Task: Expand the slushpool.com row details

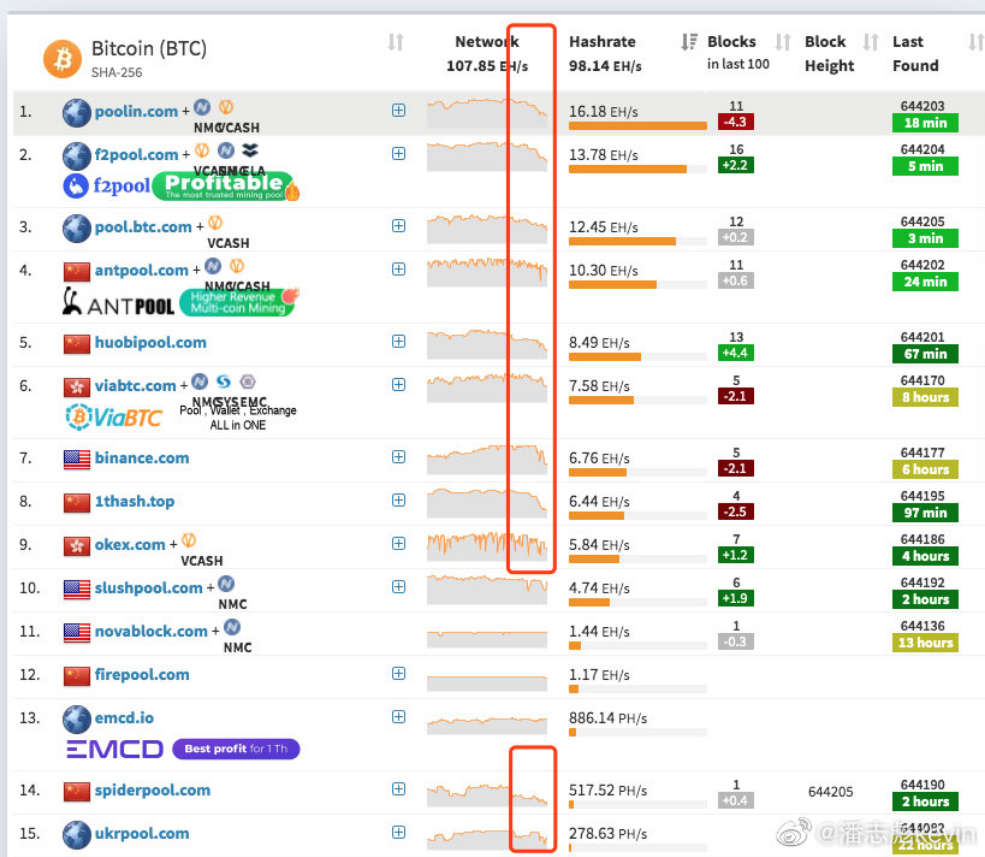Action: click(398, 587)
